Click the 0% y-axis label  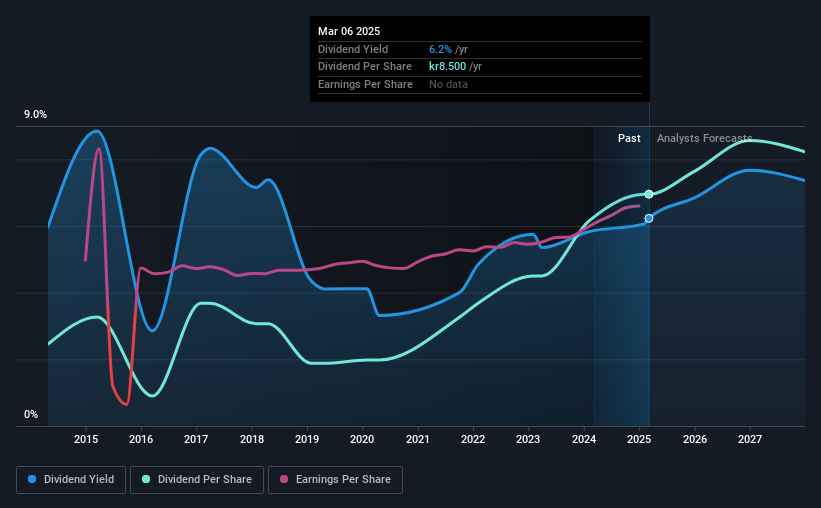[31, 414]
